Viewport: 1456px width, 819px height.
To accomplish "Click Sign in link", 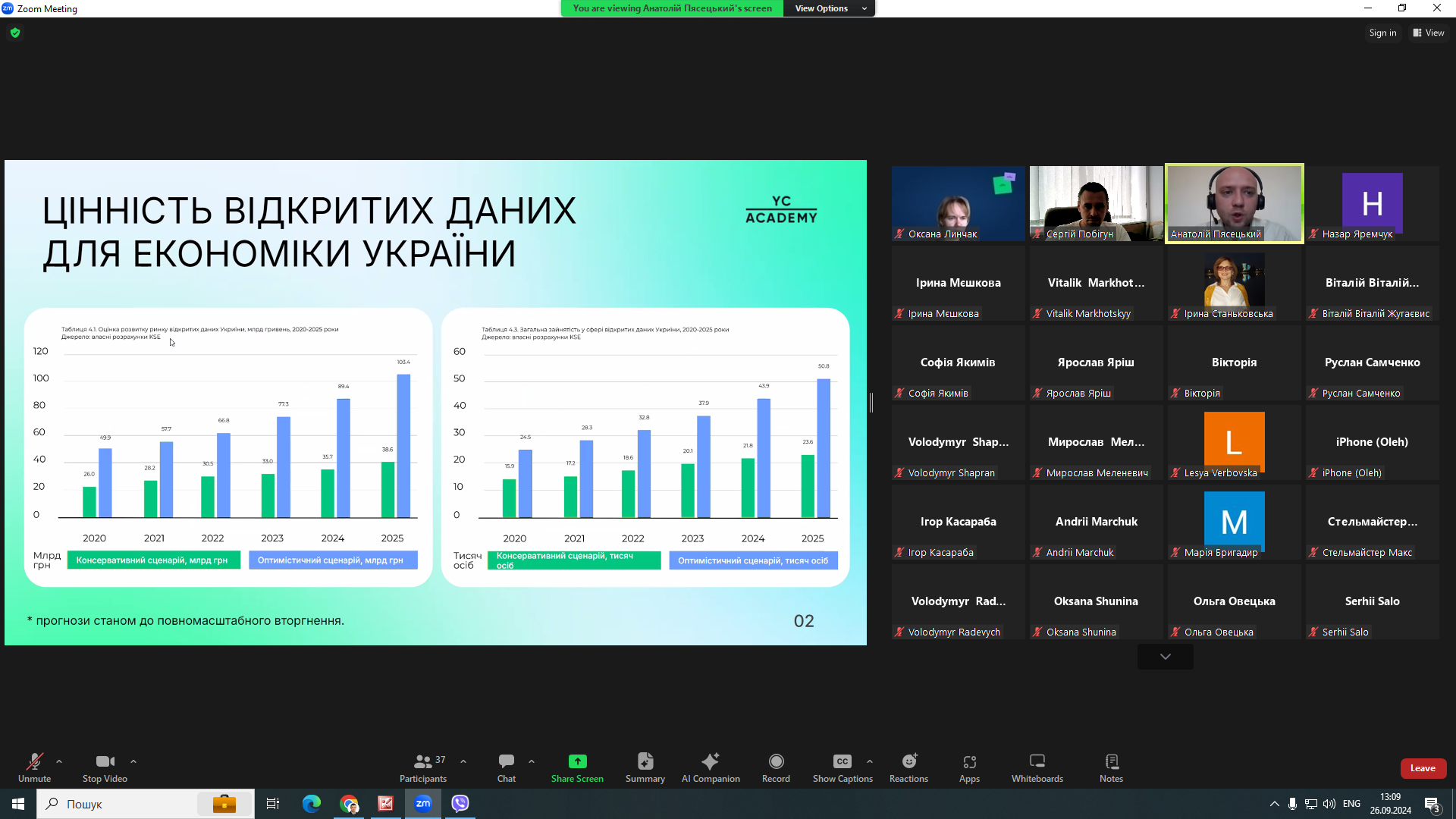I will [1382, 33].
